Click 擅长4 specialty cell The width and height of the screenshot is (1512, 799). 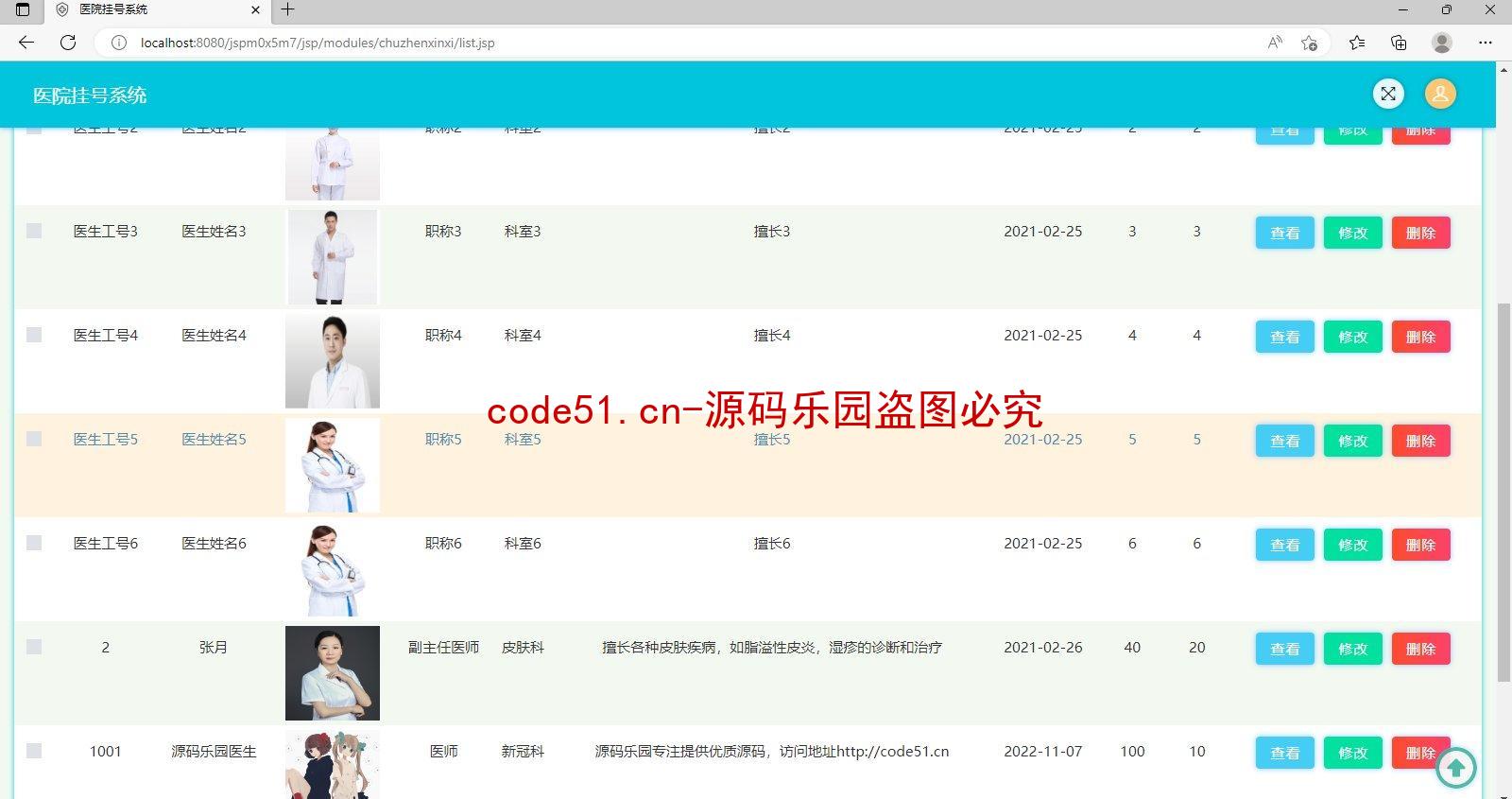point(772,336)
